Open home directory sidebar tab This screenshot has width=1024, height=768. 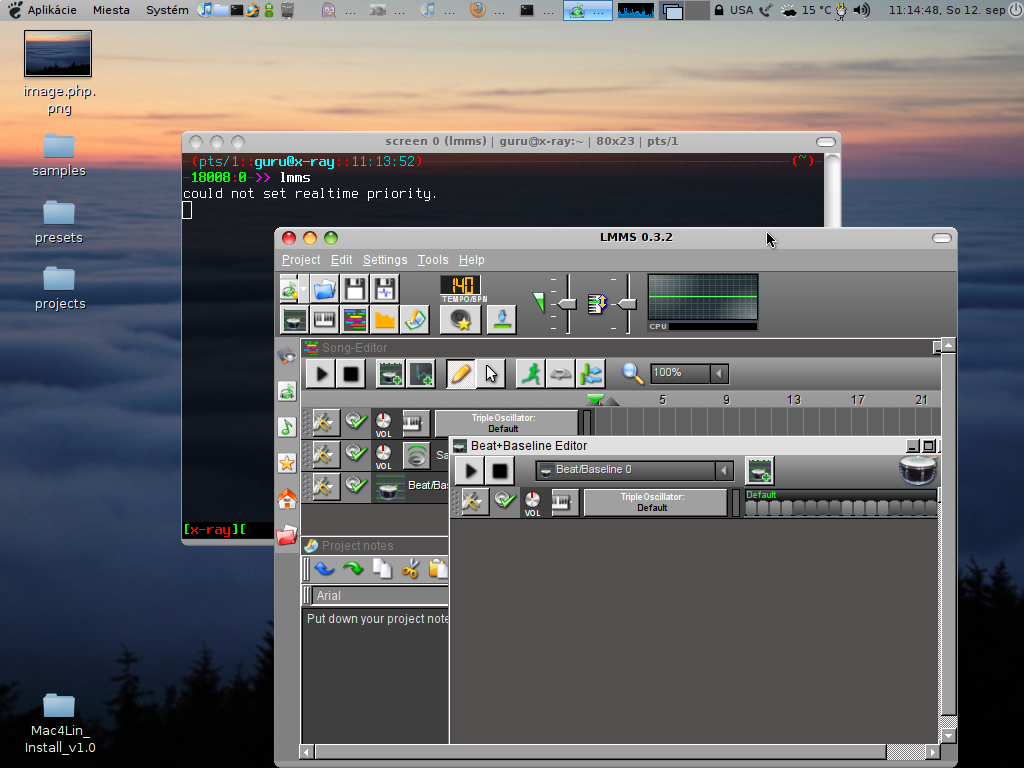287,500
